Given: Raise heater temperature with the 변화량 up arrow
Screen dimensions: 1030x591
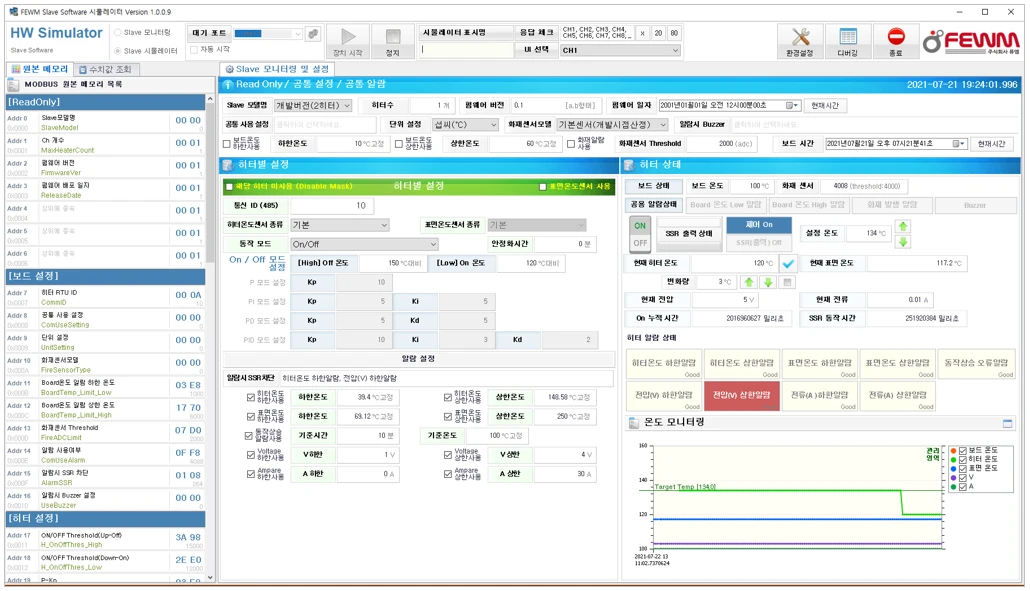Looking at the screenshot, I should [749, 282].
